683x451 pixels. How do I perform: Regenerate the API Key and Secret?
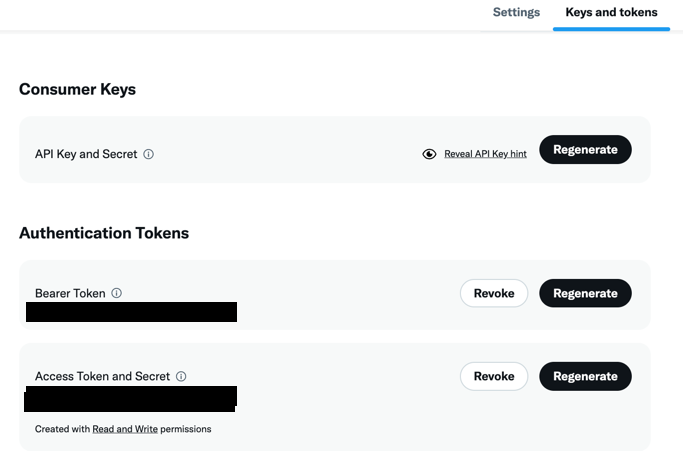point(585,150)
